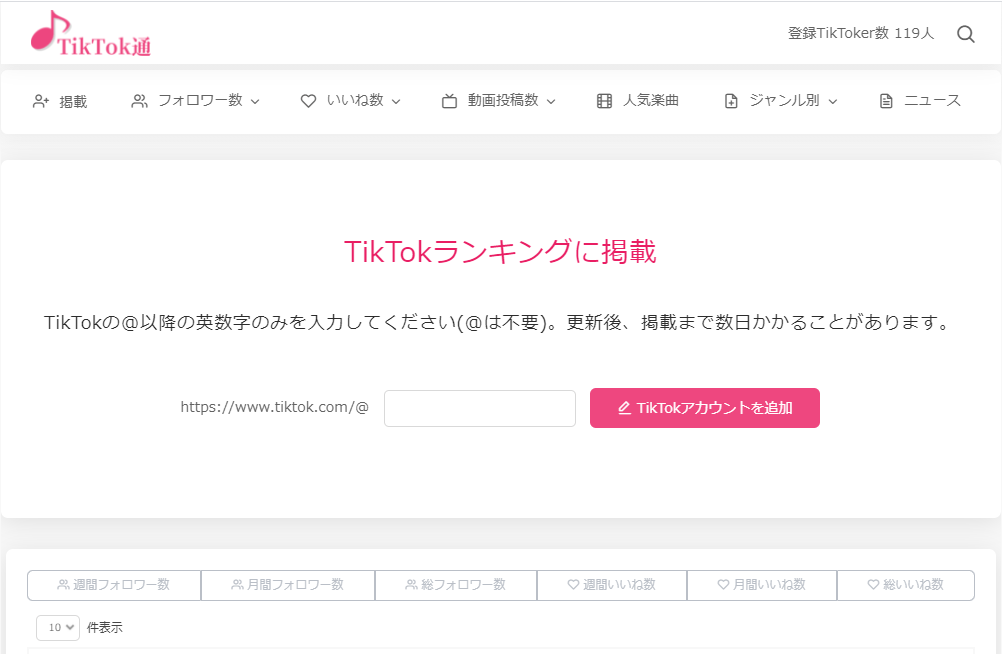Open the 月間フォロワー数 tab

[x=287, y=585]
